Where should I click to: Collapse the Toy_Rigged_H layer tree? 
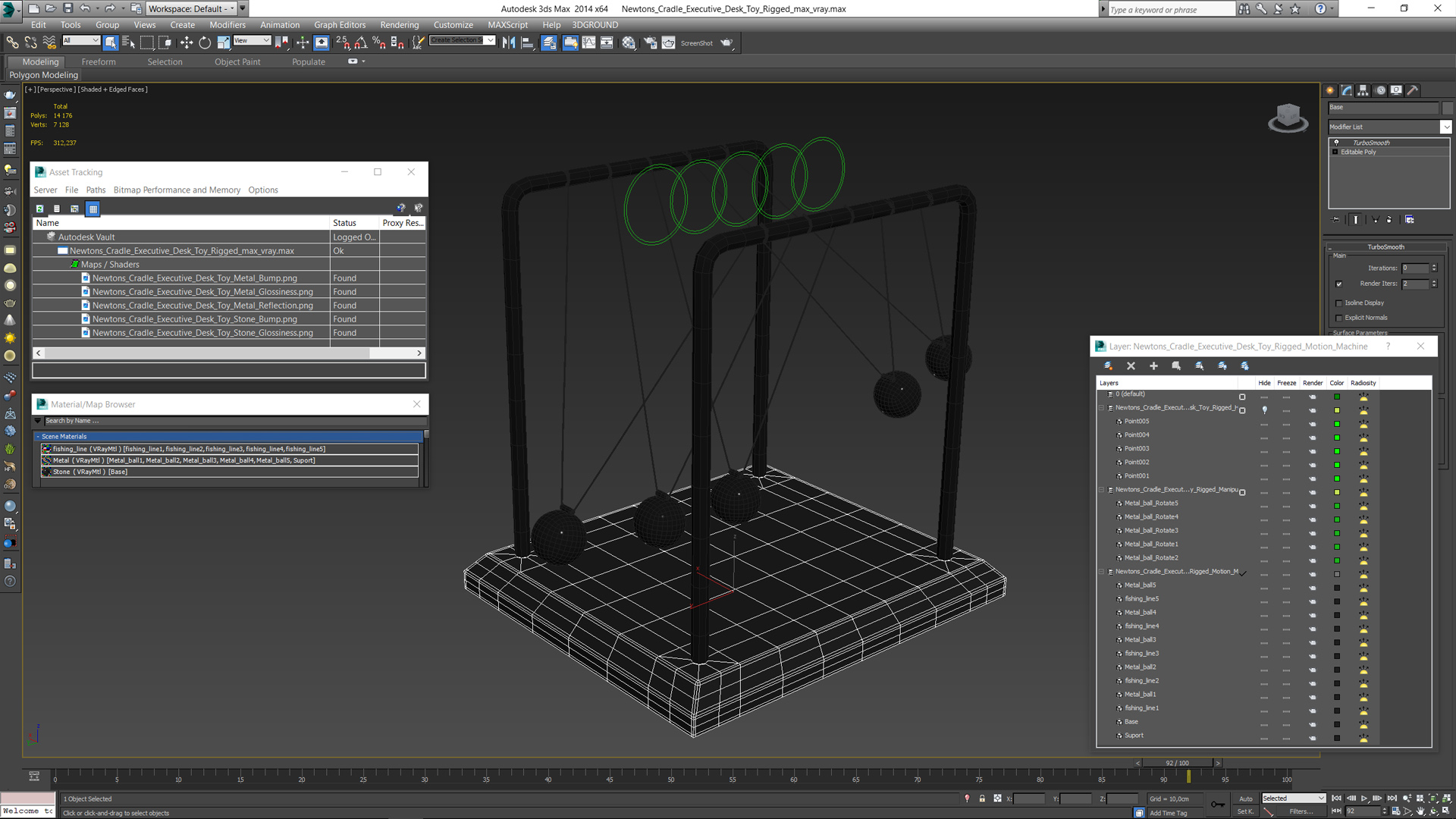[1102, 408]
